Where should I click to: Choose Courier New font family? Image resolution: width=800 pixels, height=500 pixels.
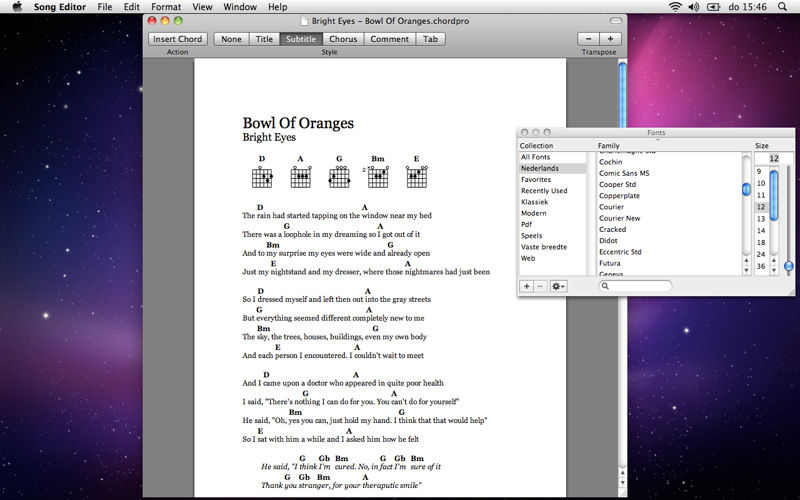point(669,218)
